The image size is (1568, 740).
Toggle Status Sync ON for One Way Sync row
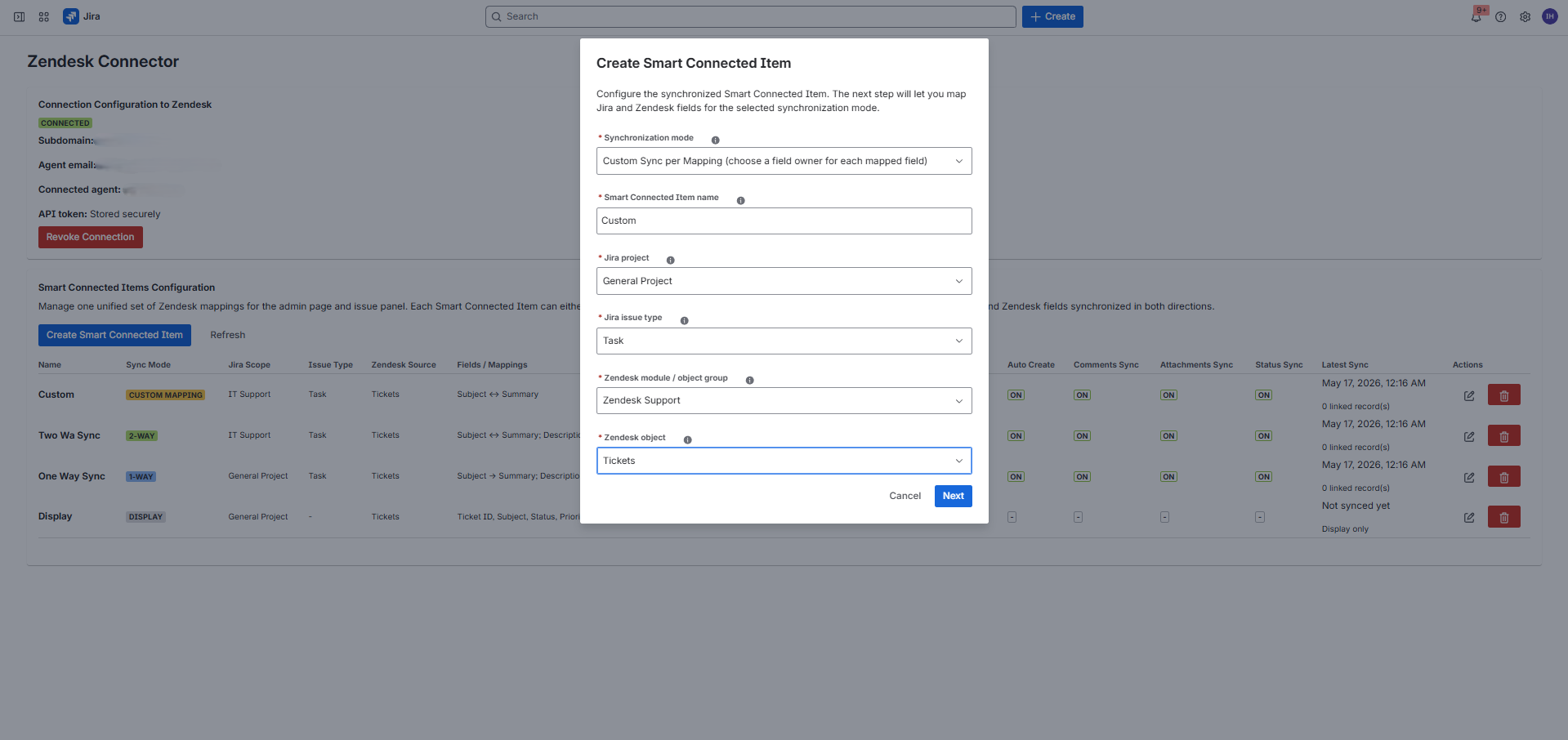(x=1264, y=476)
